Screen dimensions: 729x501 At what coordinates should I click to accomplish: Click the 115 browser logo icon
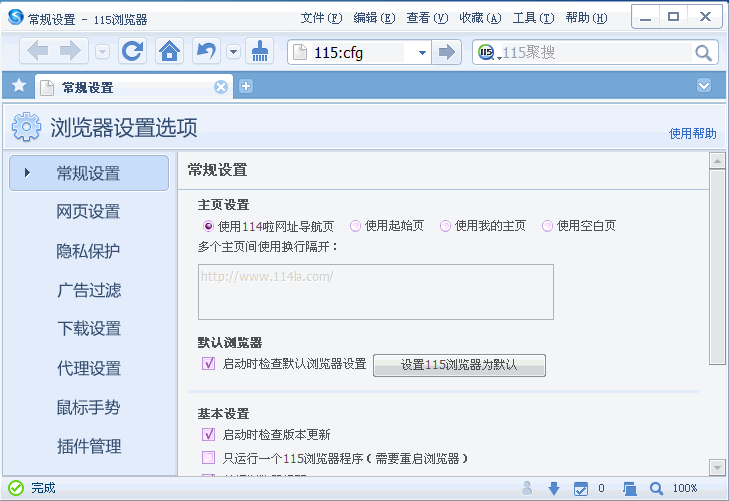pyautogui.click(x=16, y=17)
